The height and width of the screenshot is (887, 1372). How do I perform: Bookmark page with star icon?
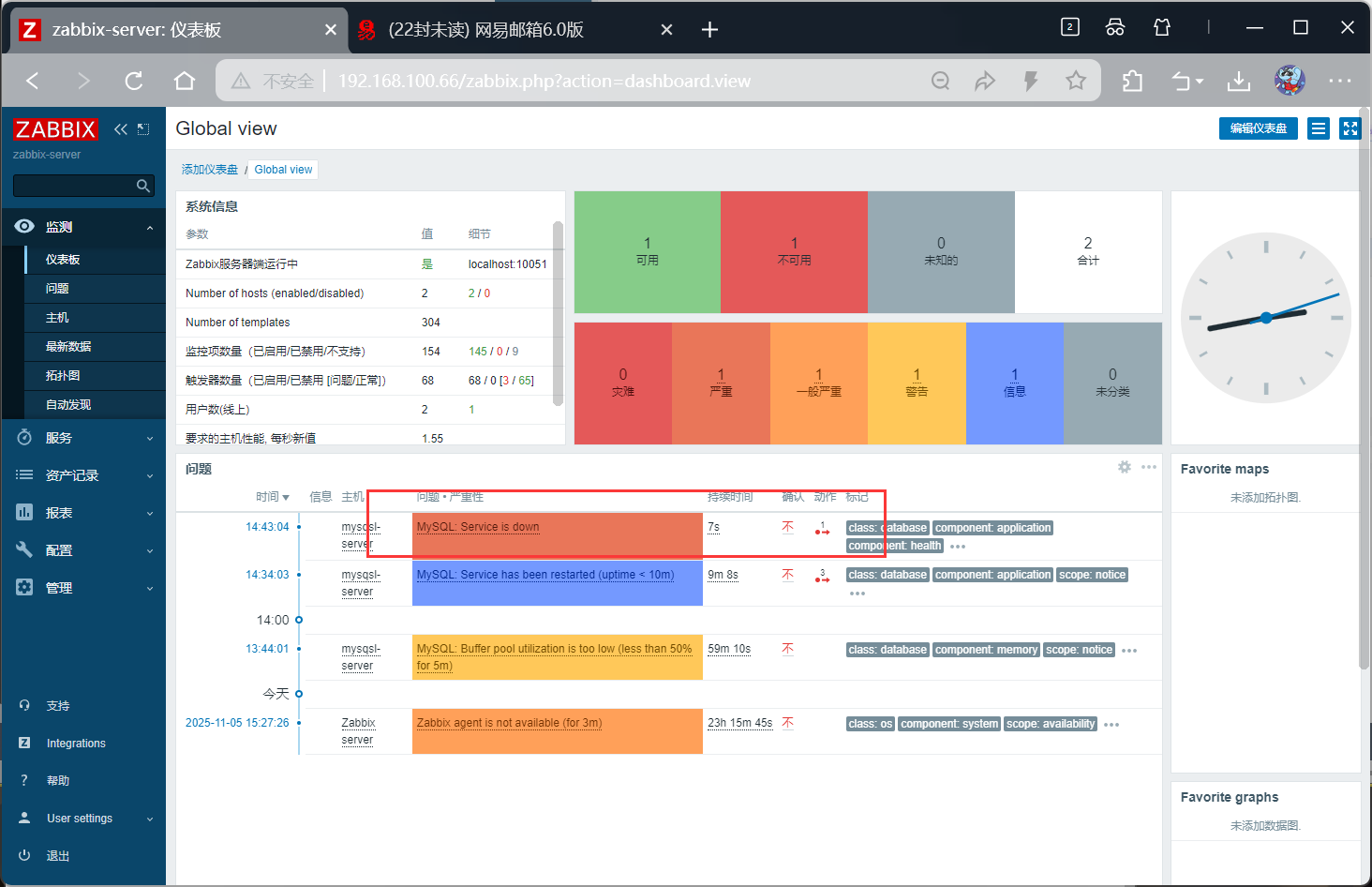pos(1076,81)
